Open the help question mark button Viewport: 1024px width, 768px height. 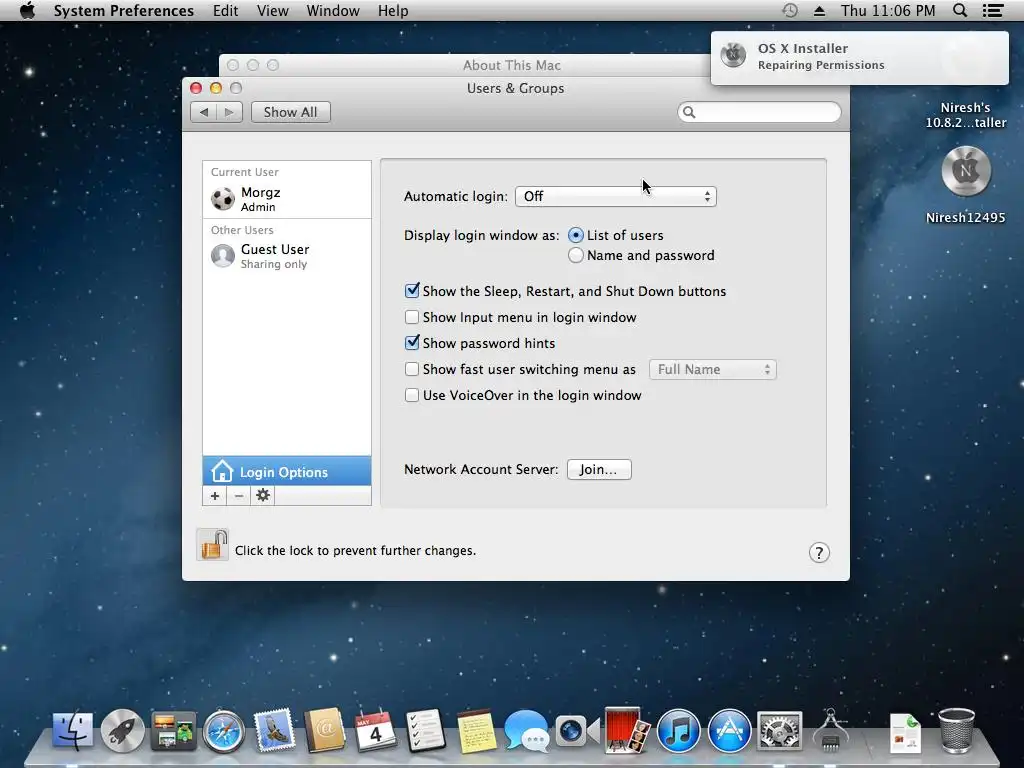click(819, 552)
